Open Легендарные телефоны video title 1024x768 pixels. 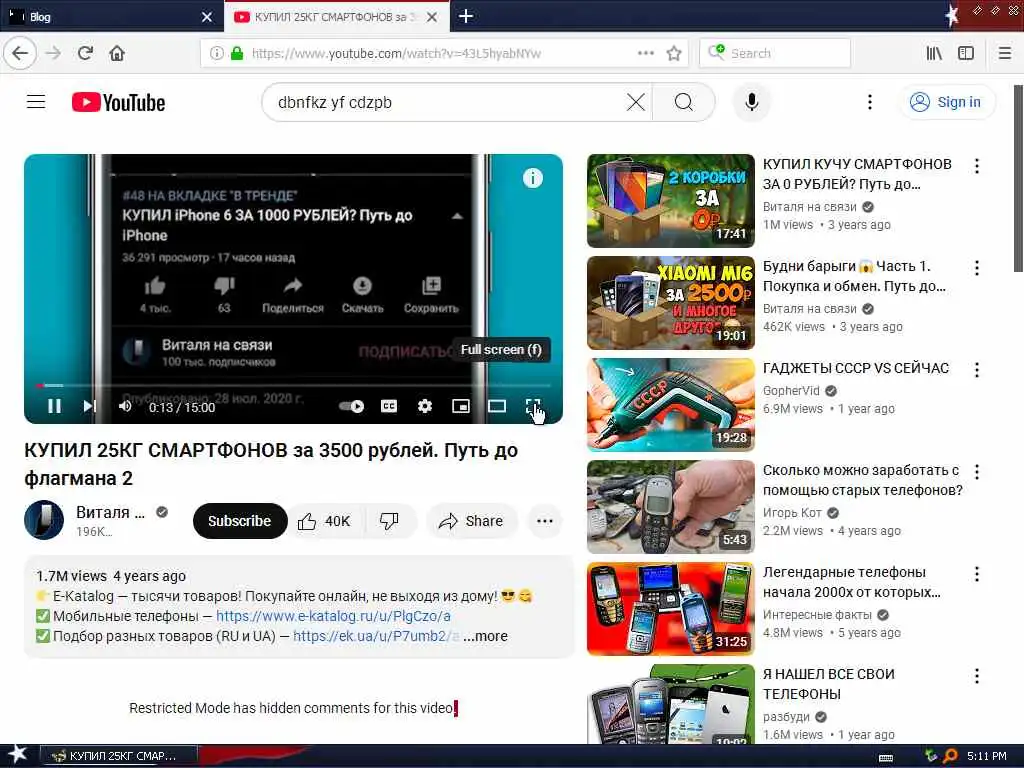pos(852,582)
